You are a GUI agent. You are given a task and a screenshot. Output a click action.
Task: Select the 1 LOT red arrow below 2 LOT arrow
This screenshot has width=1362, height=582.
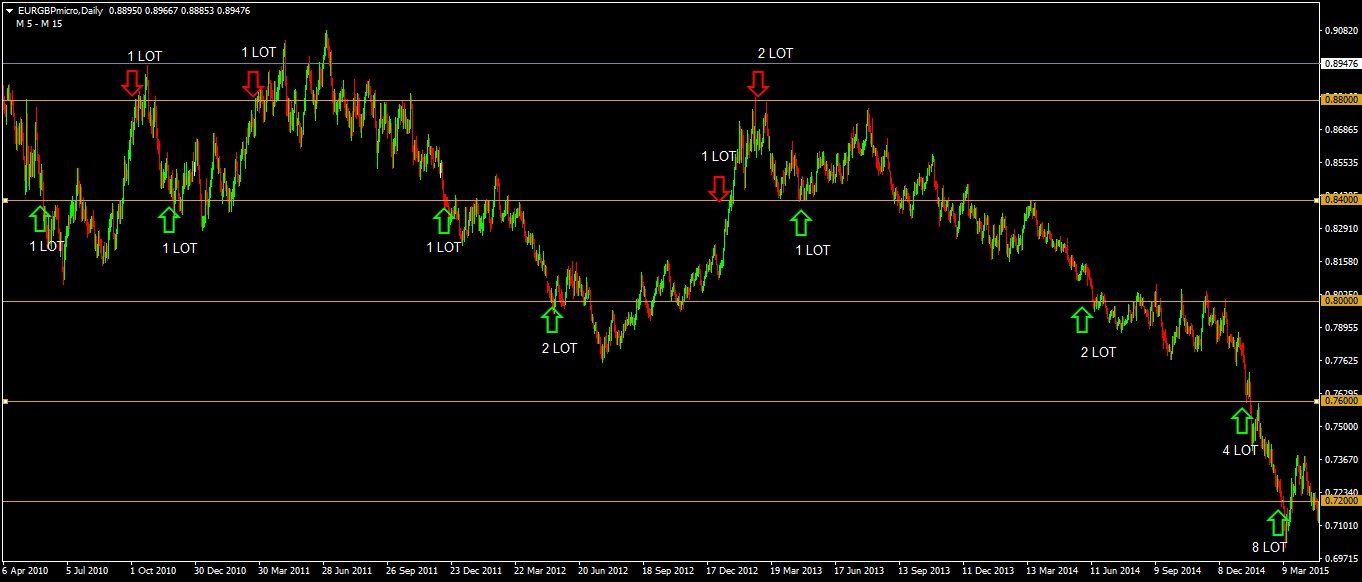click(x=721, y=188)
